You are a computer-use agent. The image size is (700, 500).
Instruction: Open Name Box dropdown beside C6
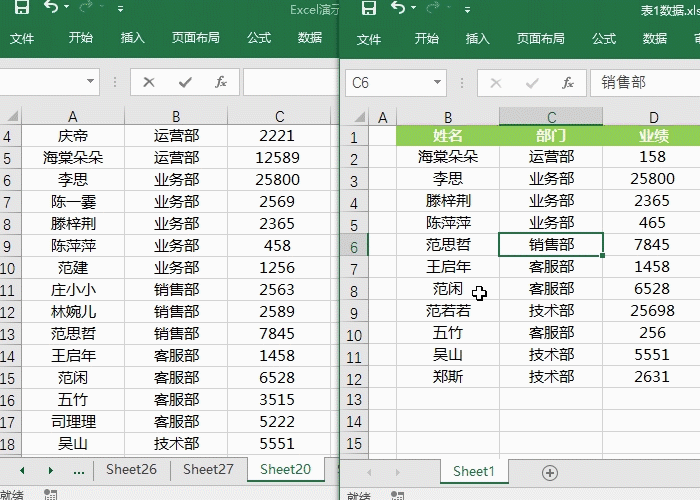coord(436,83)
